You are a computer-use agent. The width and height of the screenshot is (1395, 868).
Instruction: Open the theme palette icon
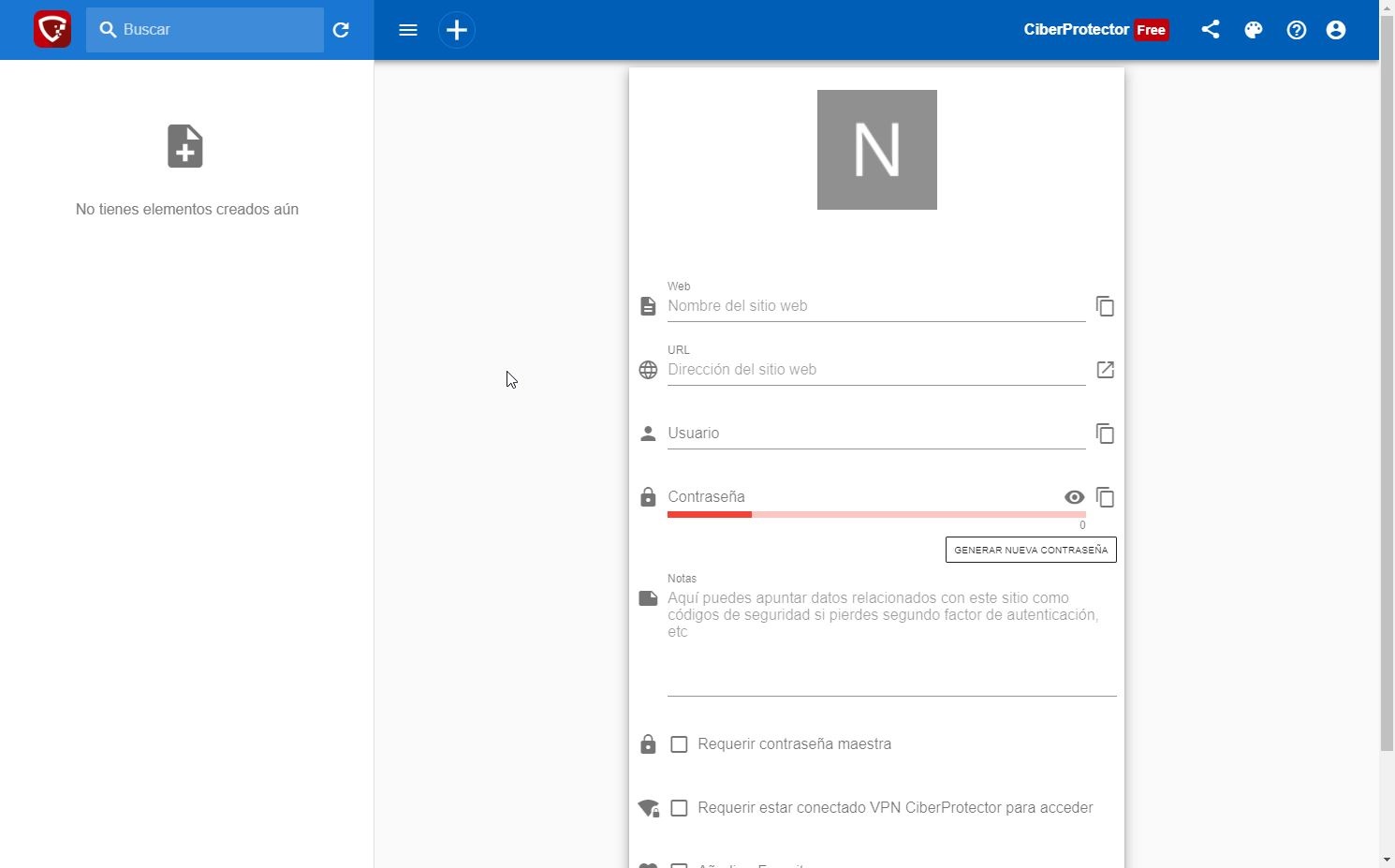[1254, 30]
